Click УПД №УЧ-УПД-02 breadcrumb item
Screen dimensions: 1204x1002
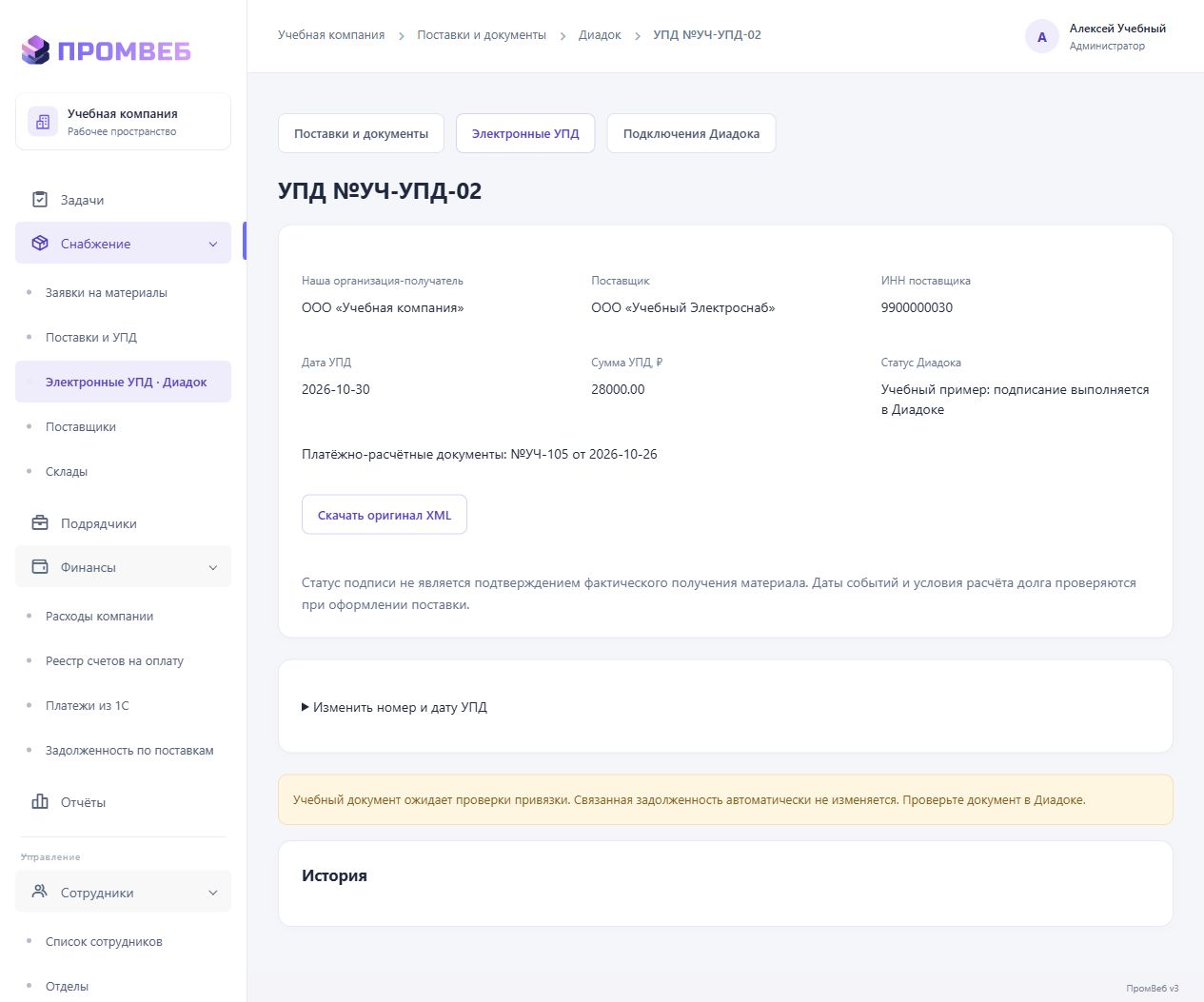tap(707, 35)
